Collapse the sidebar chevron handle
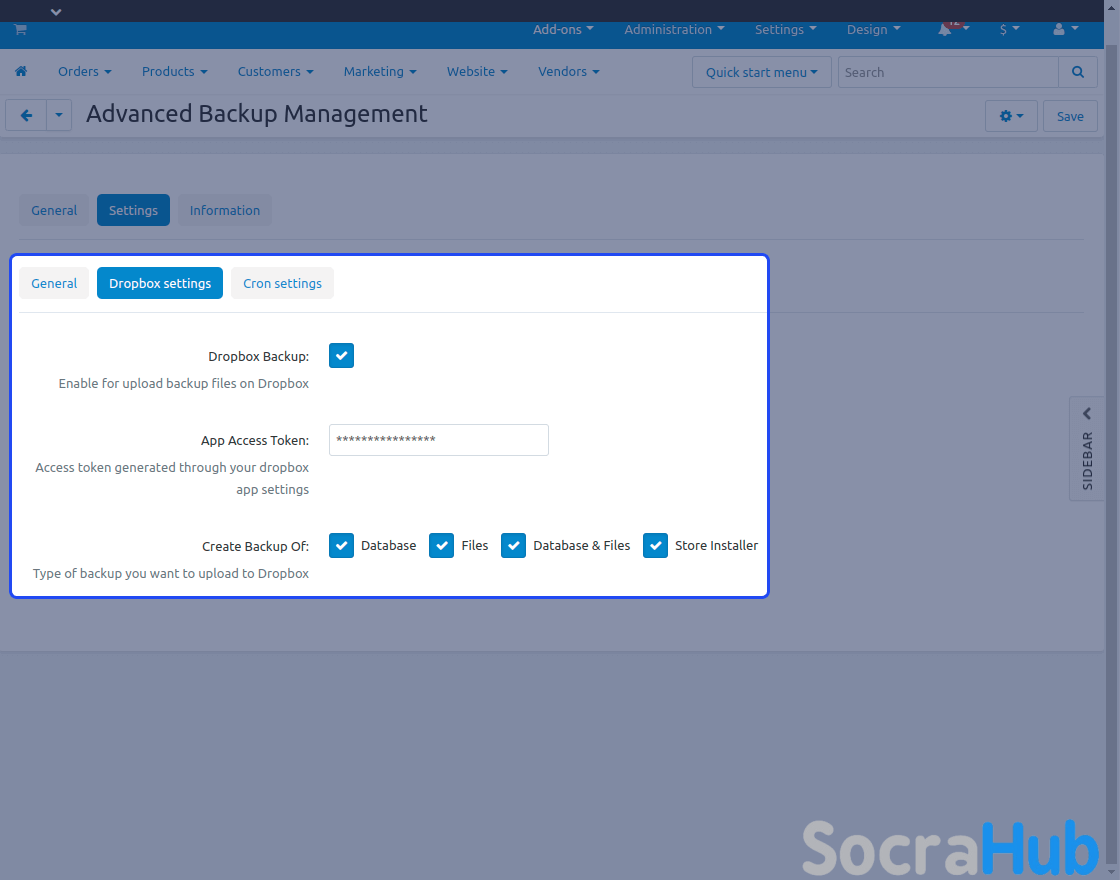 [1087, 414]
